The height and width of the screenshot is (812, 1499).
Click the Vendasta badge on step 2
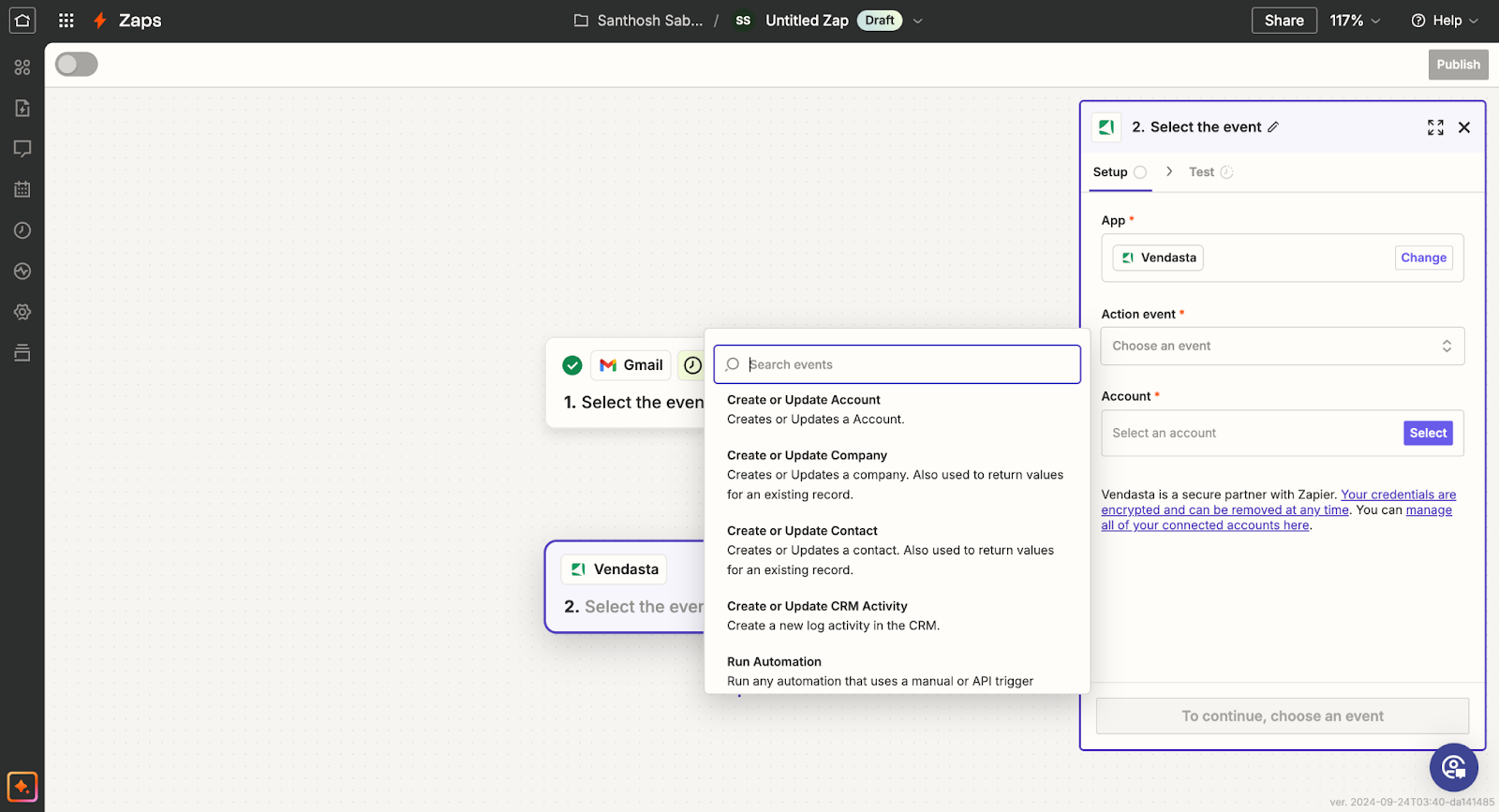coord(615,569)
